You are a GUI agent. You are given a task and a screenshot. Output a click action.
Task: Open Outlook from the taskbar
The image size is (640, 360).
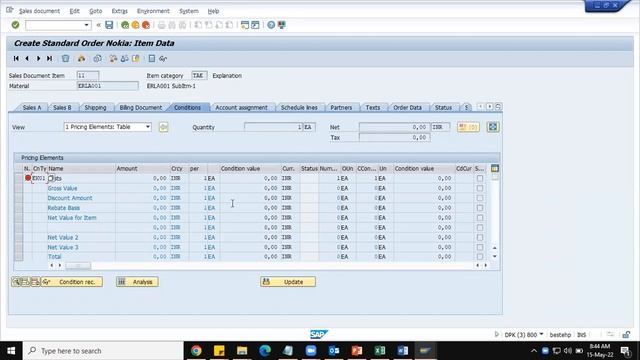[334, 351]
